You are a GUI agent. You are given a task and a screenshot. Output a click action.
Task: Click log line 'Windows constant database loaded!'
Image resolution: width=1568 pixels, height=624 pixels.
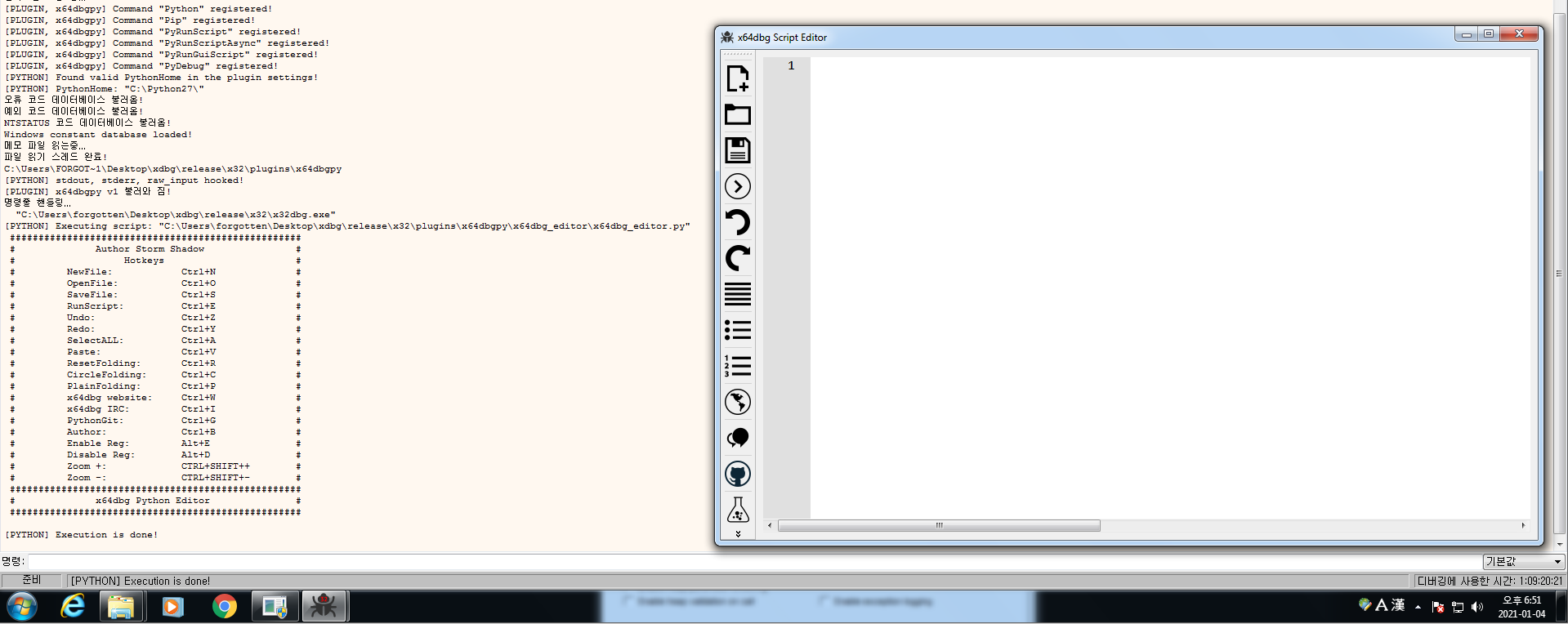[x=98, y=135]
